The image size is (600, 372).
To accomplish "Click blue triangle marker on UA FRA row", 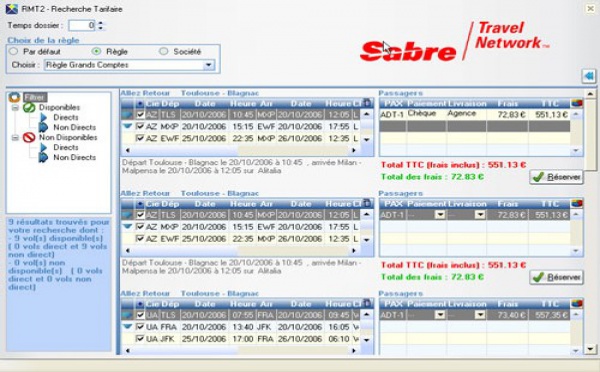I will [x=127, y=326].
